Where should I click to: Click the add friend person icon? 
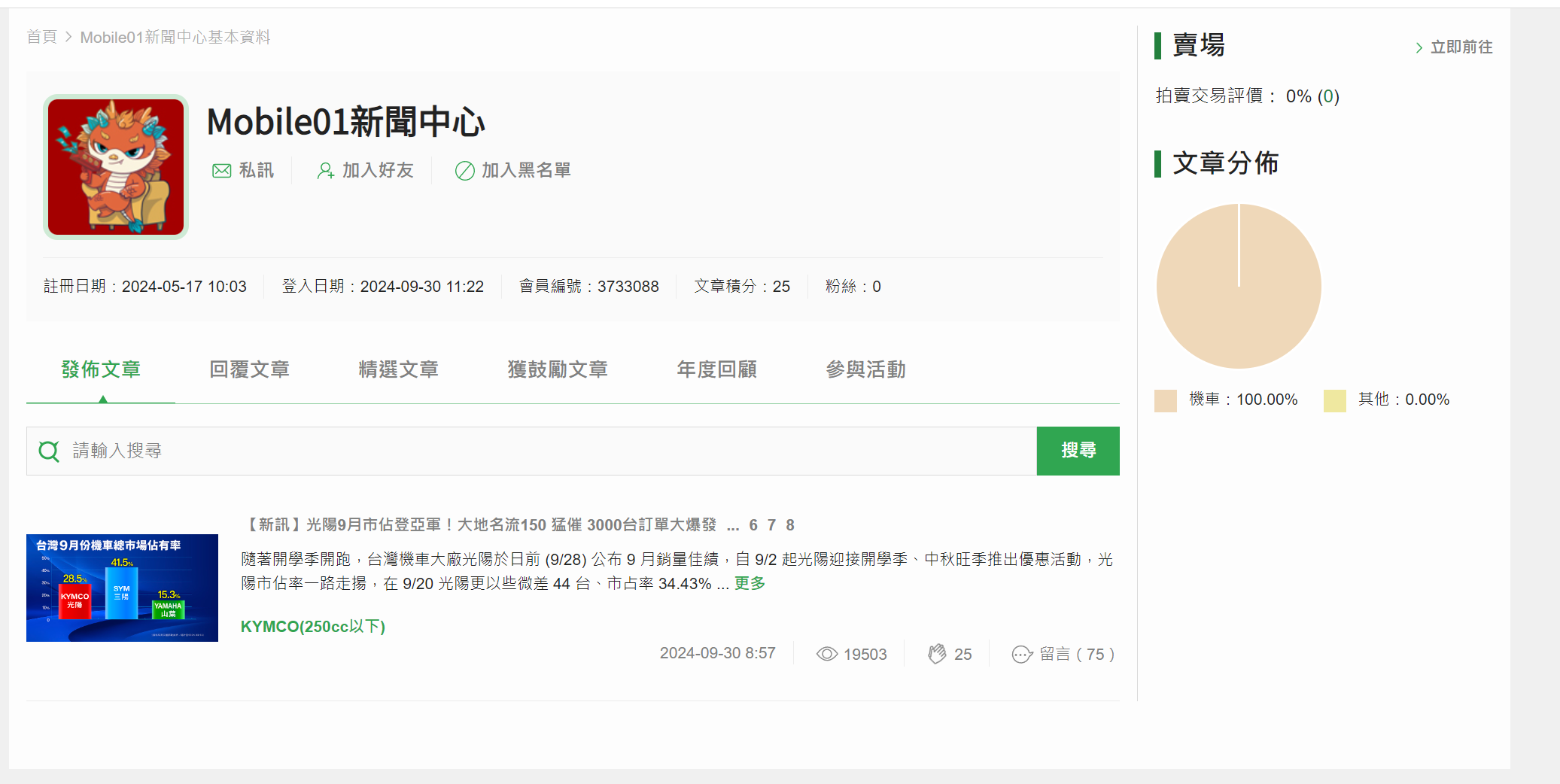[325, 171]
